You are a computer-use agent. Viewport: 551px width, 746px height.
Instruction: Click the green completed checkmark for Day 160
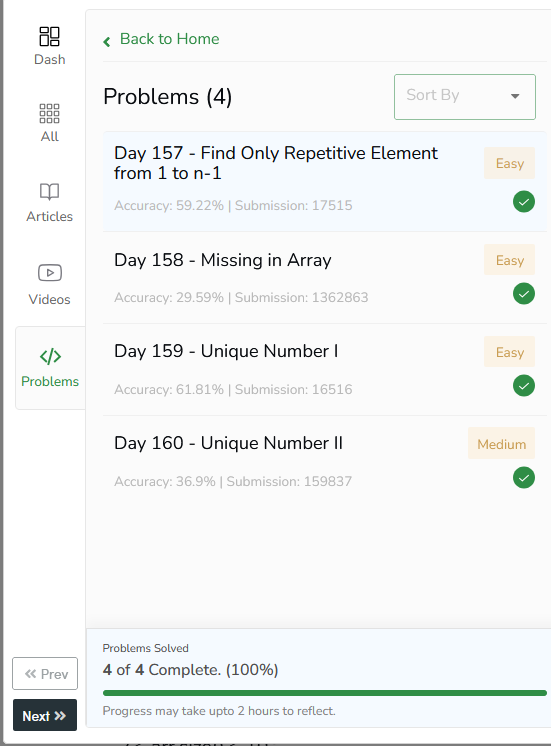[x=523, y=478]
